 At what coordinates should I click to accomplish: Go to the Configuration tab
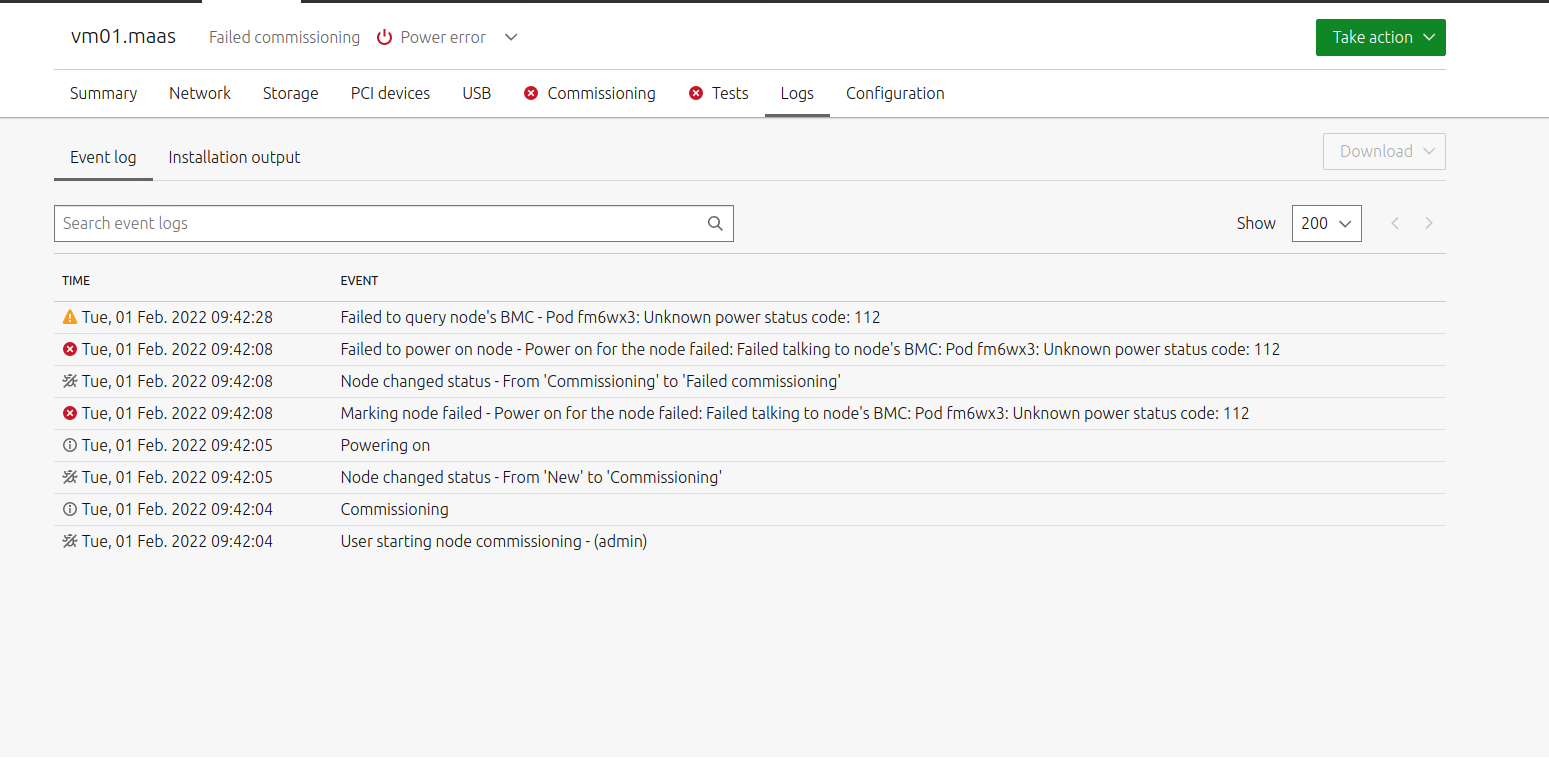(895, 93)
